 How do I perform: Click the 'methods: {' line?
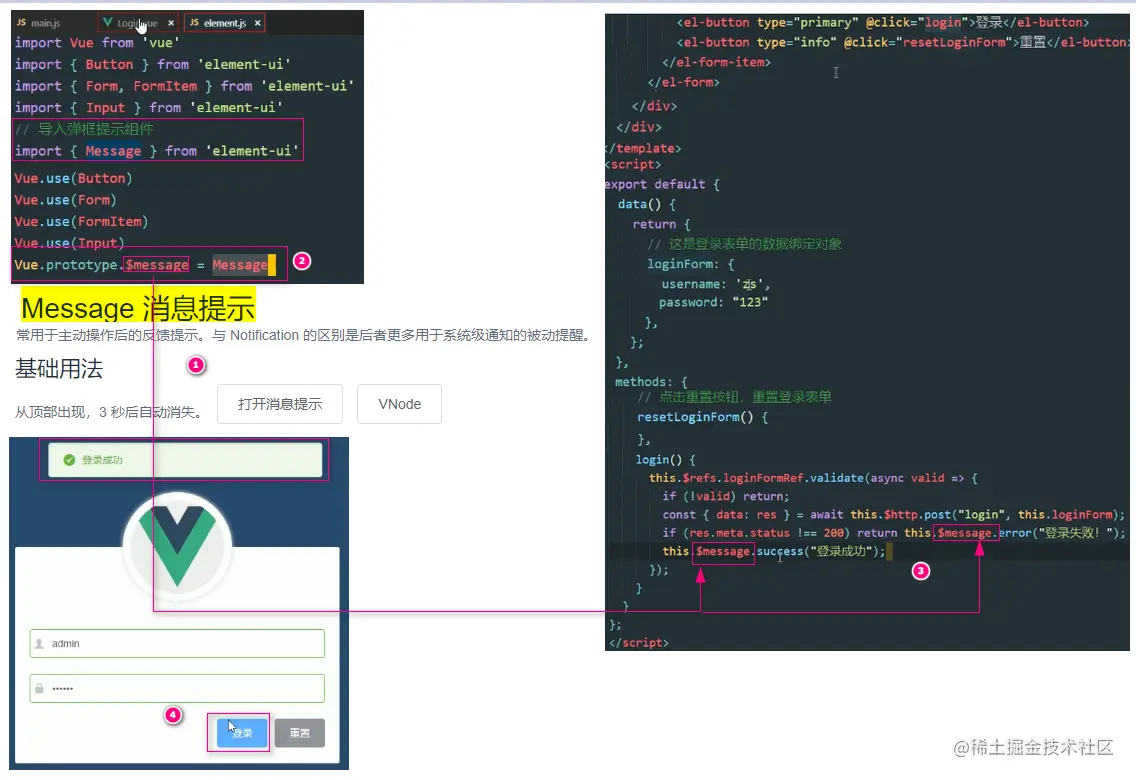tap(651, 382)
